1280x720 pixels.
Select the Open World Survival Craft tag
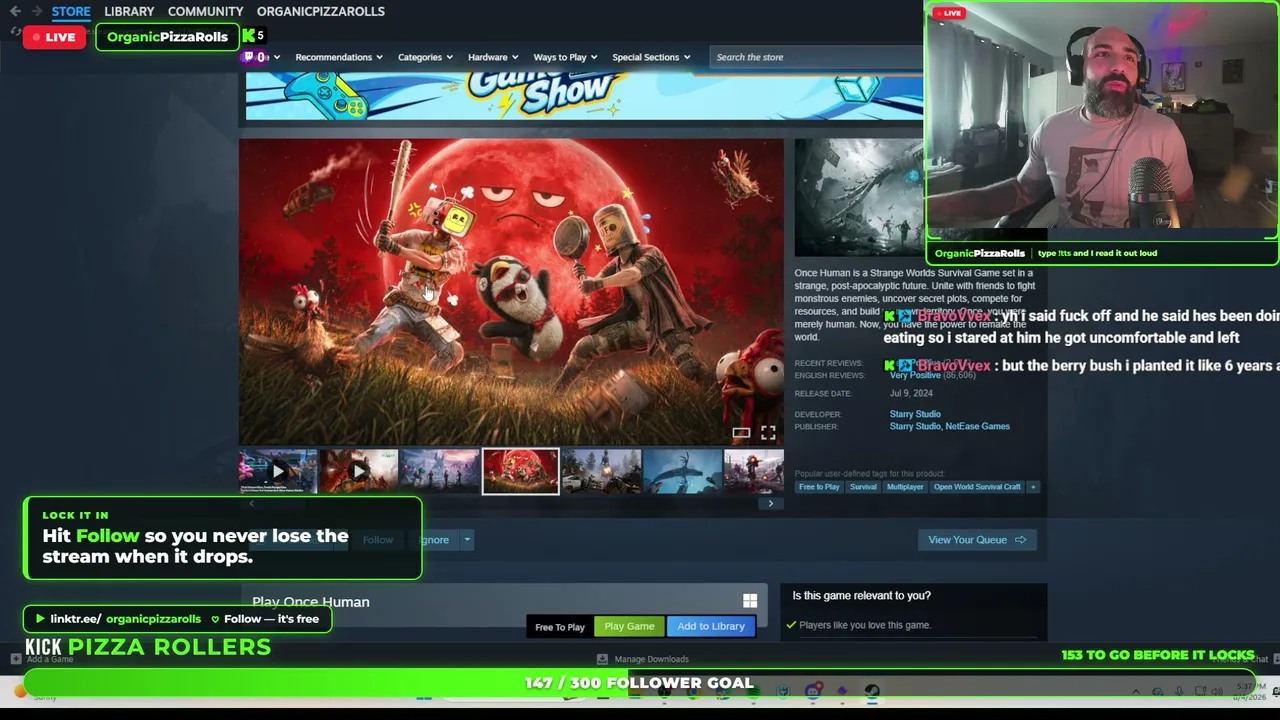[977, 487]
